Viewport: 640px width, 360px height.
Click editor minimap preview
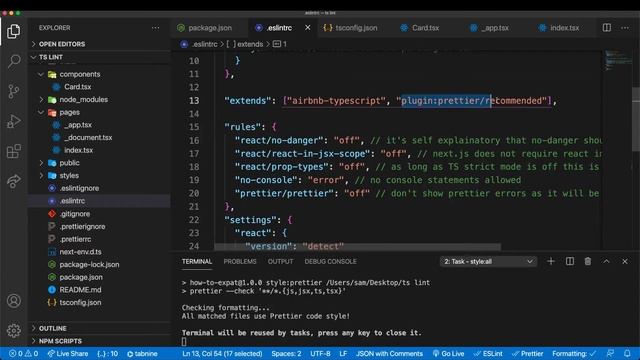click(618, 60)
